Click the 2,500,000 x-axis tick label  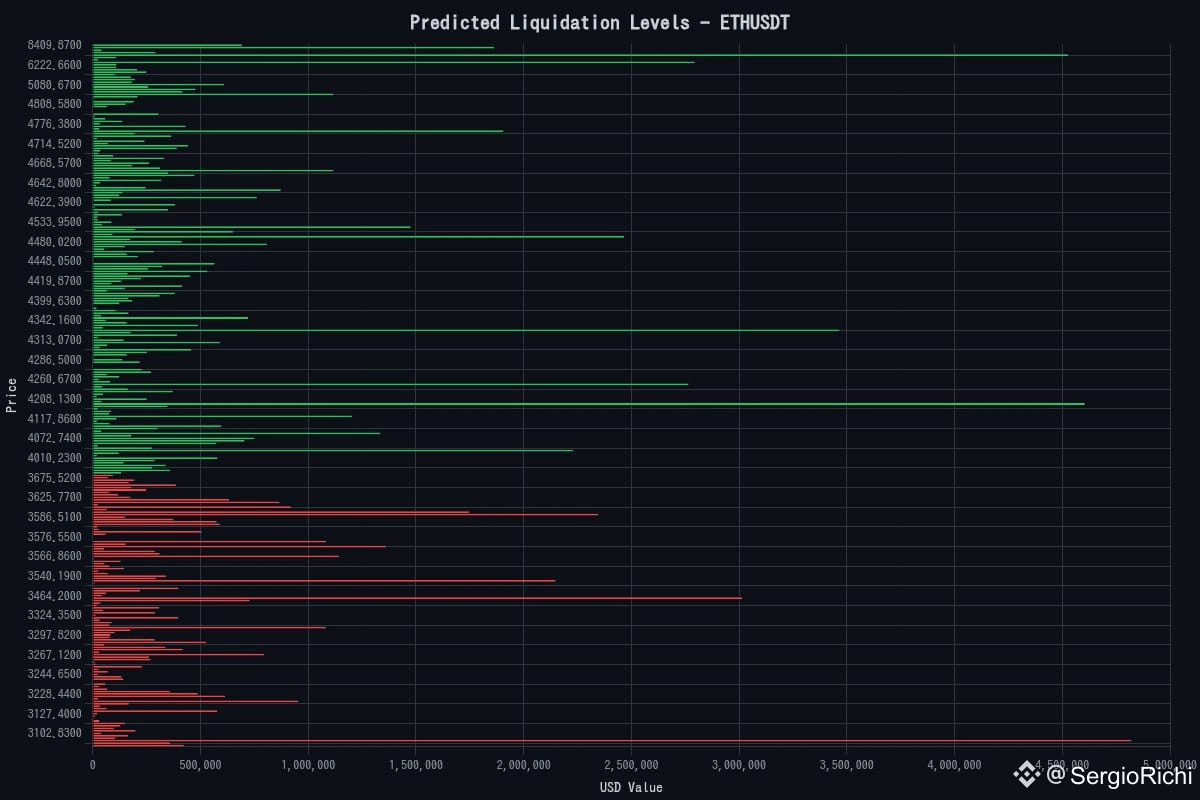(630, 764)
